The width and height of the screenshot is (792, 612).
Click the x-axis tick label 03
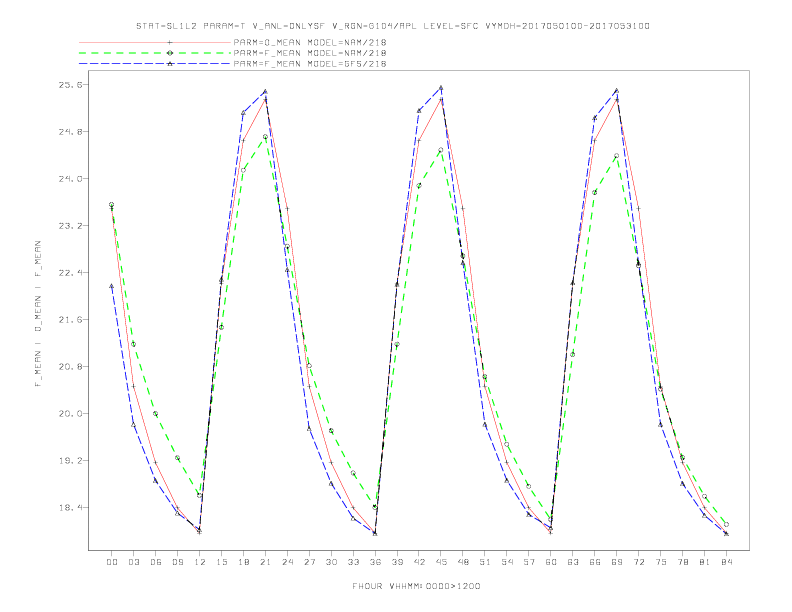(133, 562)
